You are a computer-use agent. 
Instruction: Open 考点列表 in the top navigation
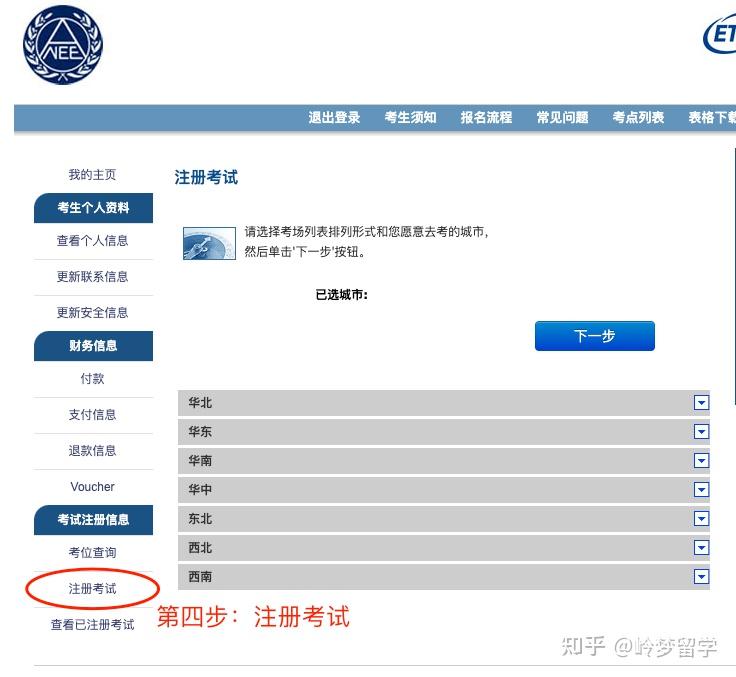point(638,117)
